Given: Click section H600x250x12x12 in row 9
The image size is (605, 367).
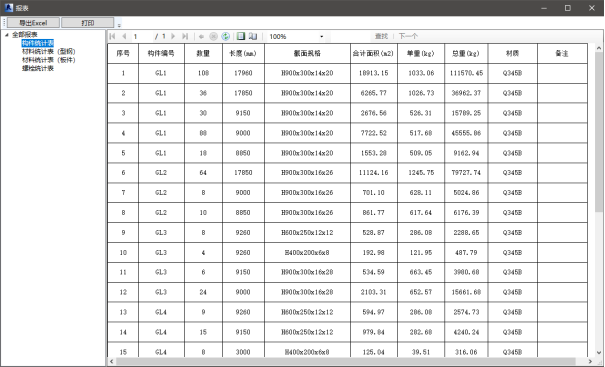Looking at the screenshot, I should click(x=307, y=233).
